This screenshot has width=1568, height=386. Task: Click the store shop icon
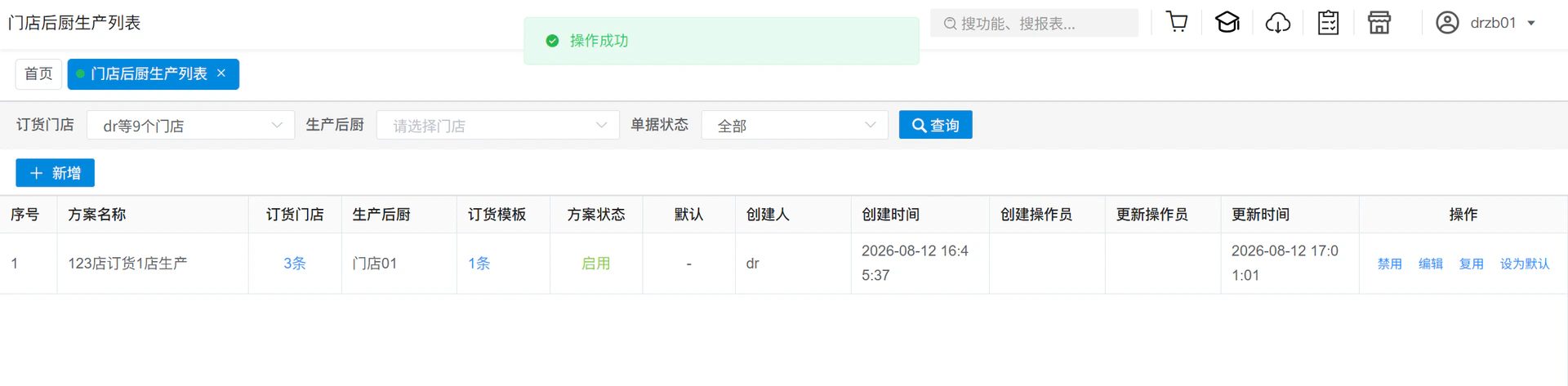(1379, 23)
